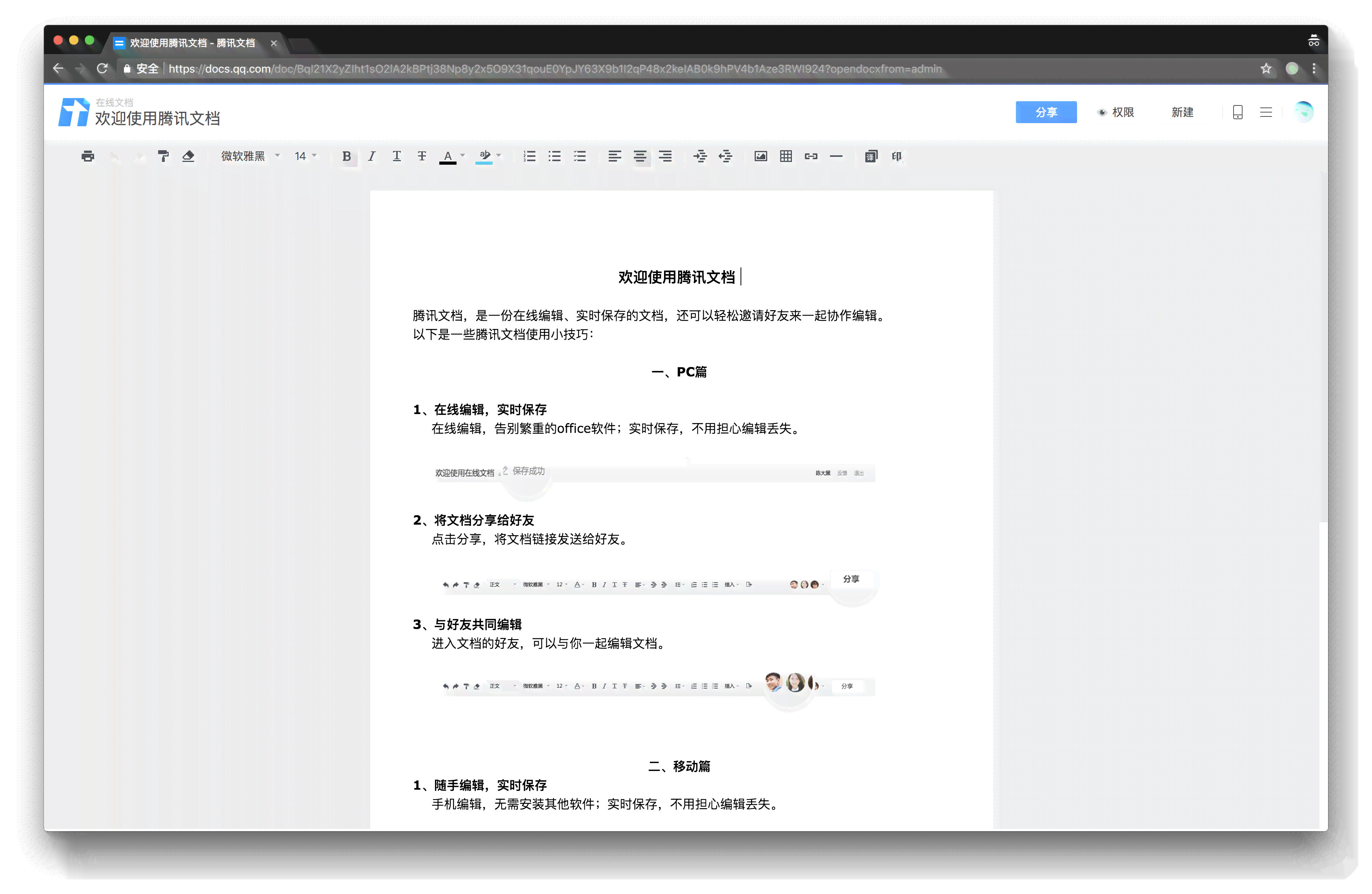Click the blue 分享 share button
Viewport: 1372px width, 894px height.
[1046, 112]
